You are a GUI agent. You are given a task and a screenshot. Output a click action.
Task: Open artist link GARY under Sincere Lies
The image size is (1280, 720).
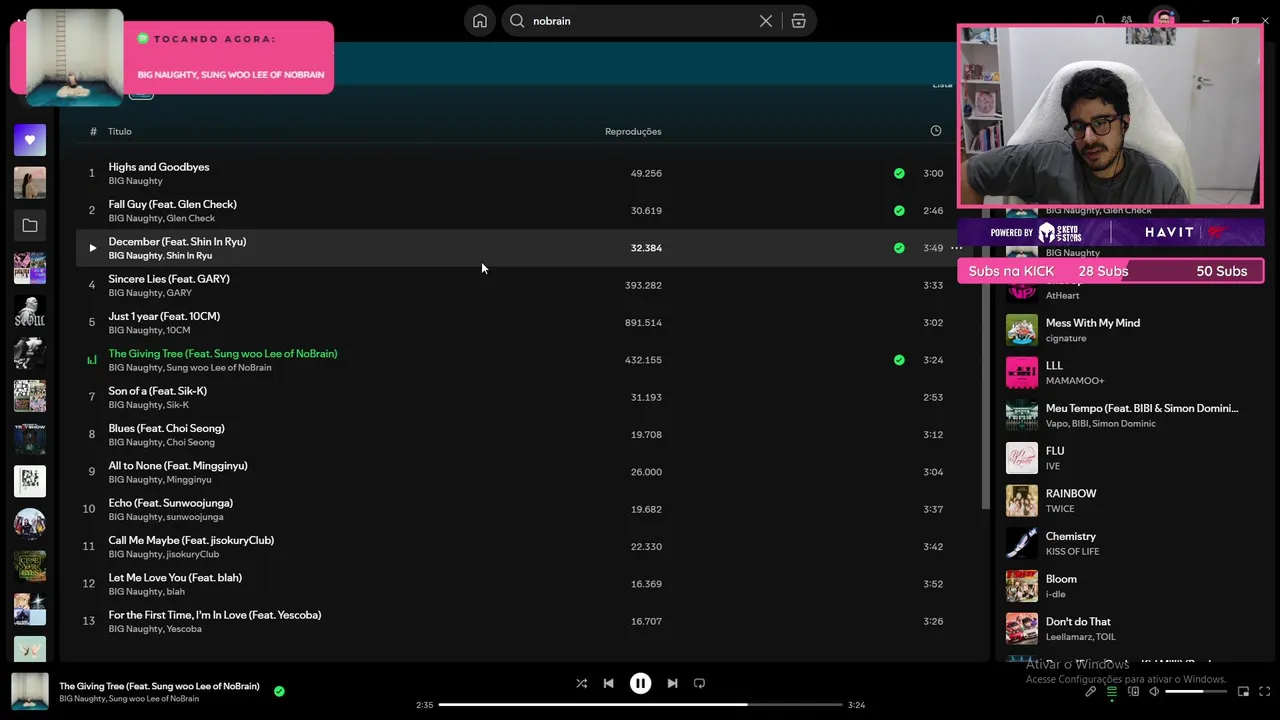pos(179,293)
